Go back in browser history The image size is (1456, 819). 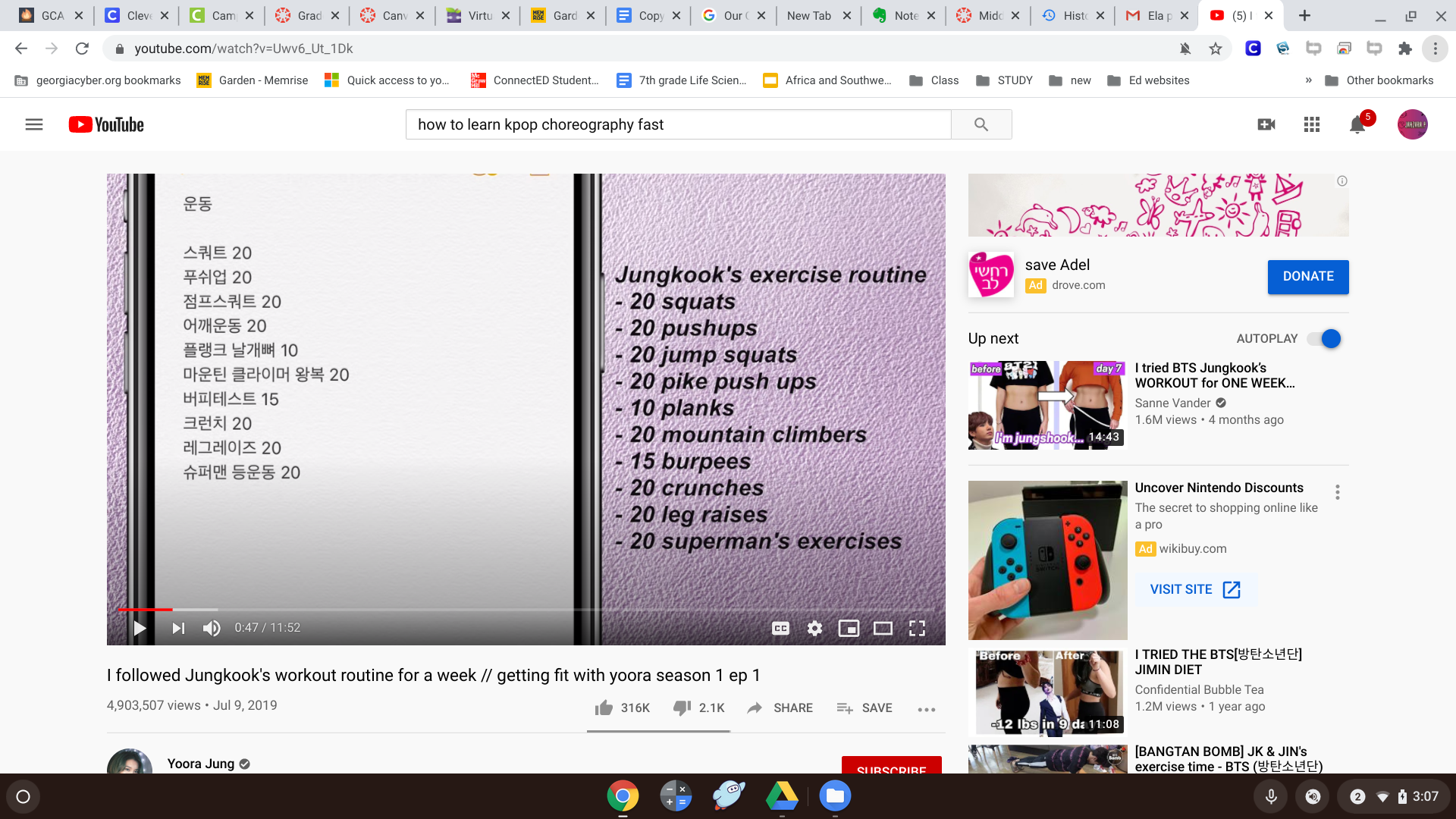[x=21, y=49]
